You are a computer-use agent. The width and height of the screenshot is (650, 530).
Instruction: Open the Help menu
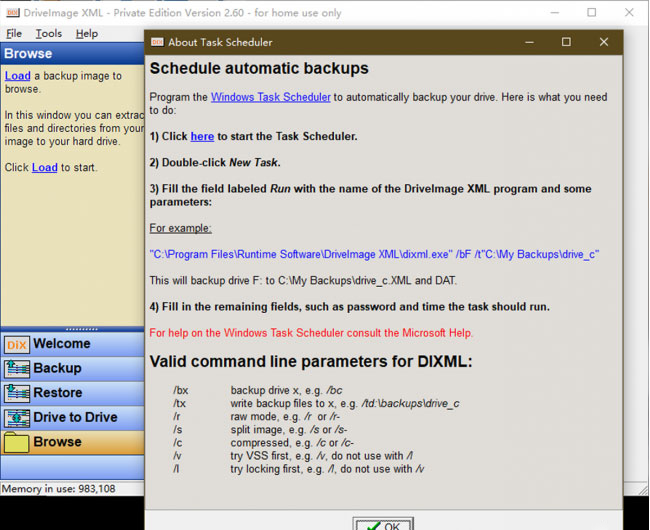87,34
